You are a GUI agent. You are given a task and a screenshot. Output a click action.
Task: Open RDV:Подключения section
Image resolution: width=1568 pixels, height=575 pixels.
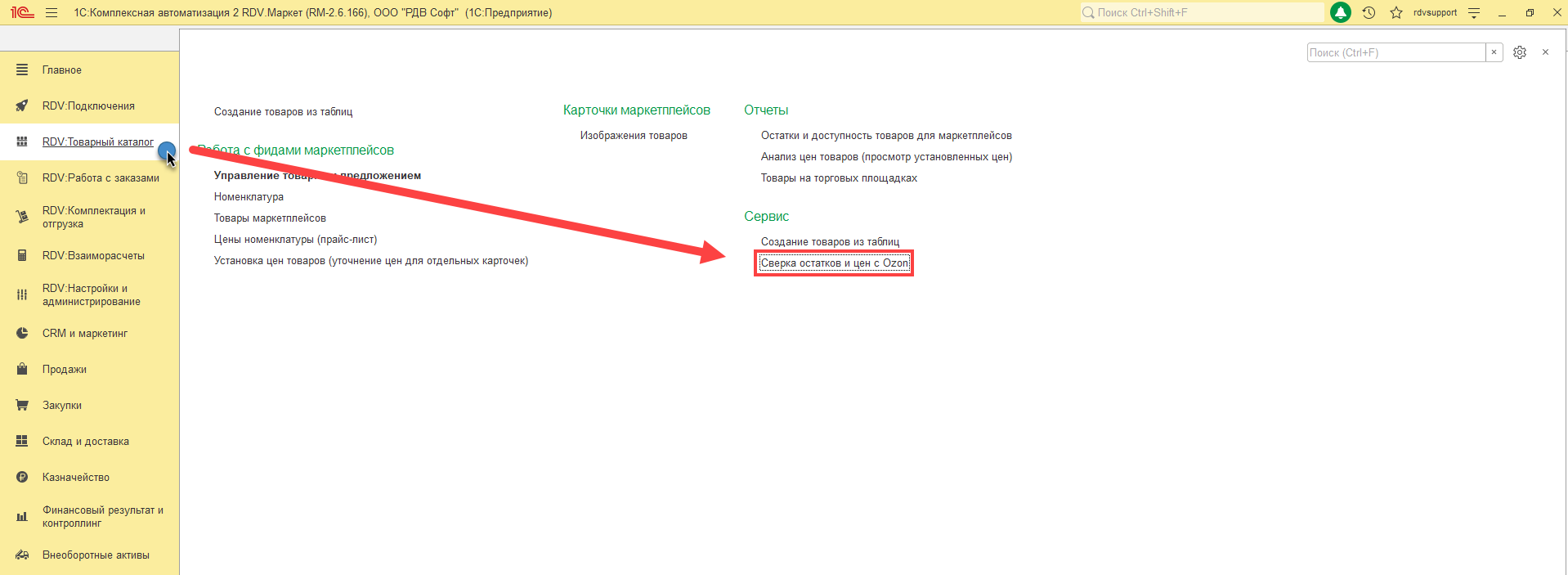coord(88,106)
